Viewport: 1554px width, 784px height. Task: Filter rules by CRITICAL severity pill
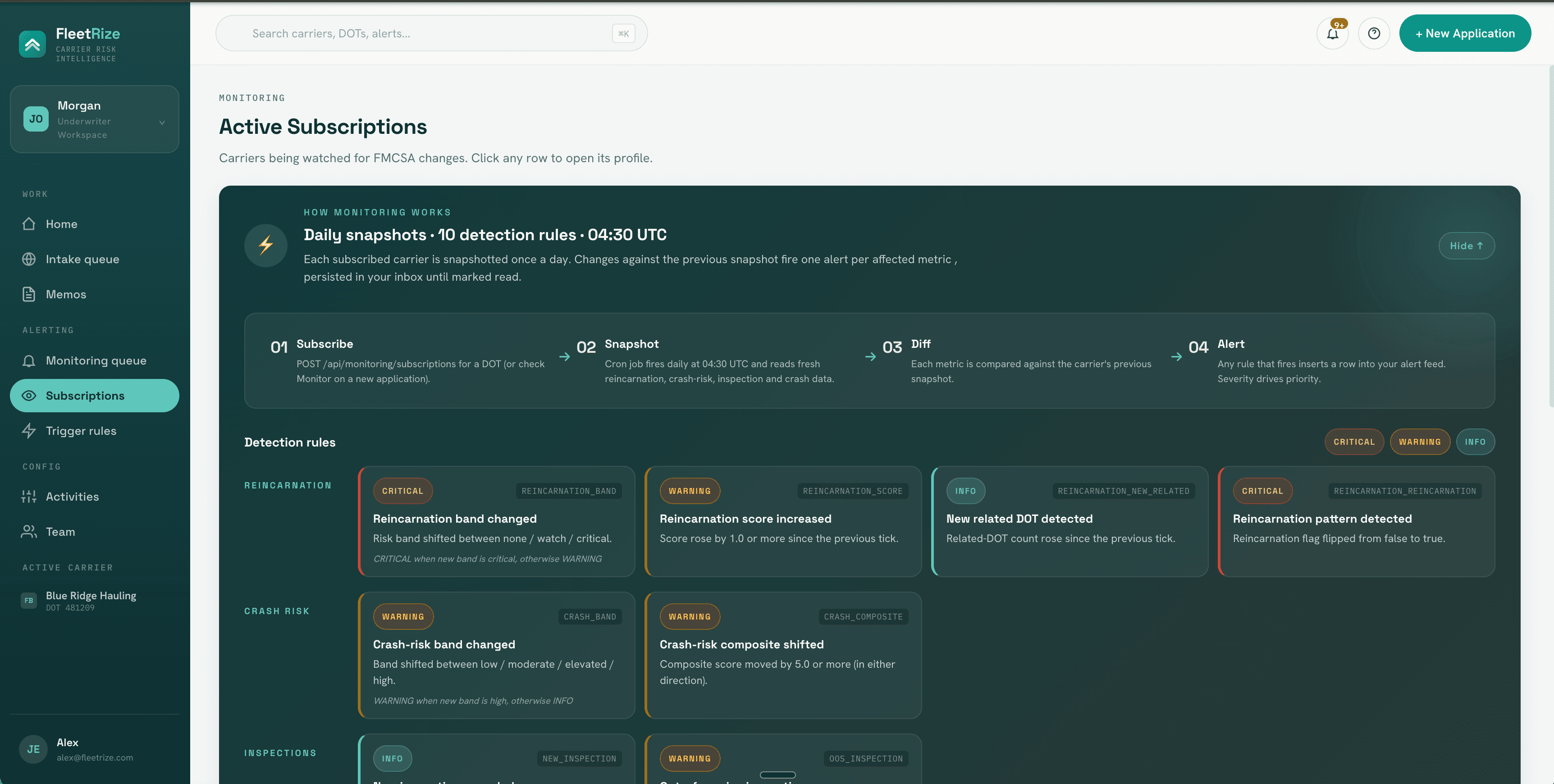(1354, 442)
